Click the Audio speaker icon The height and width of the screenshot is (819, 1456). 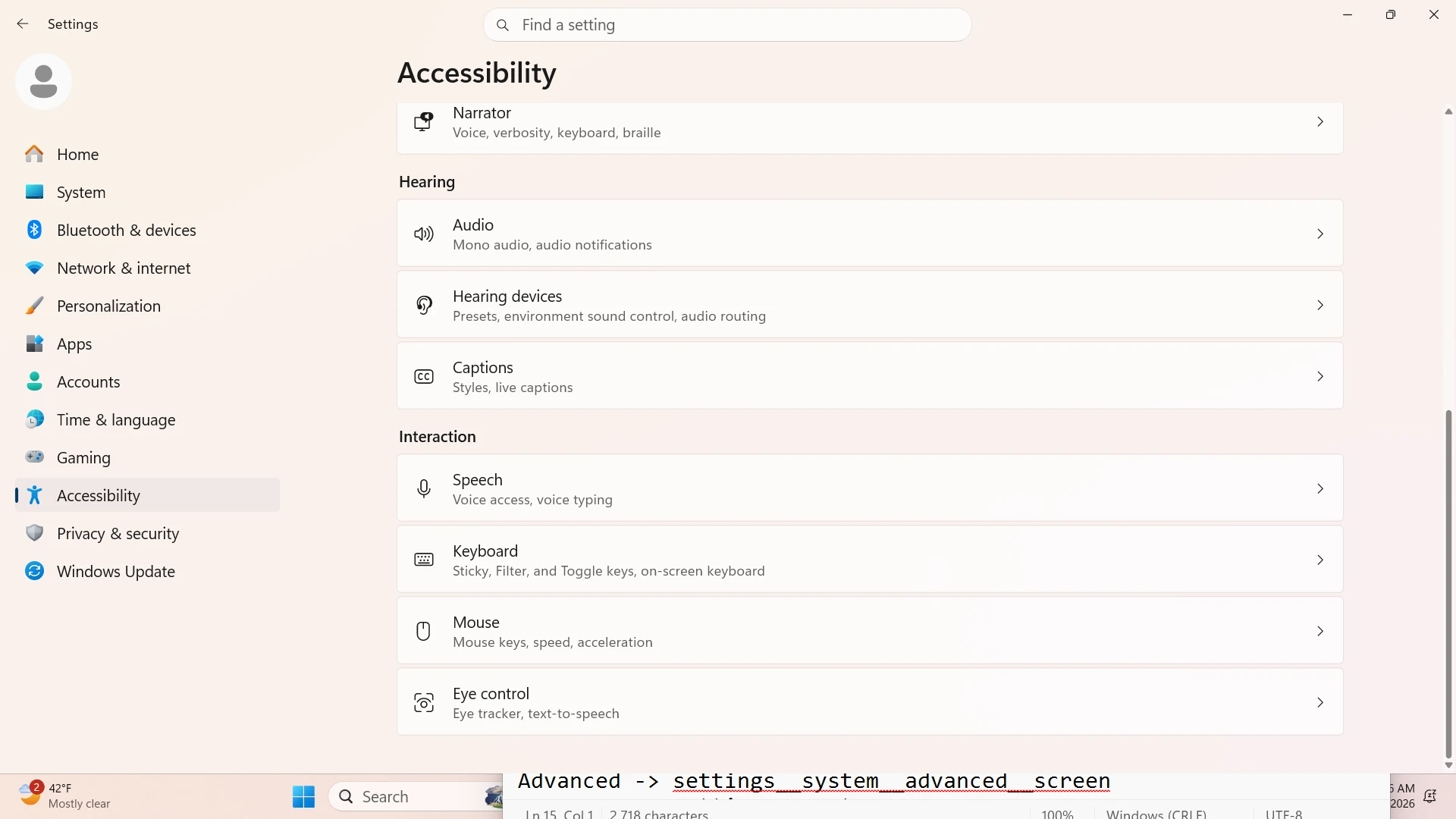pyautogui.click(x=424, y=234)
